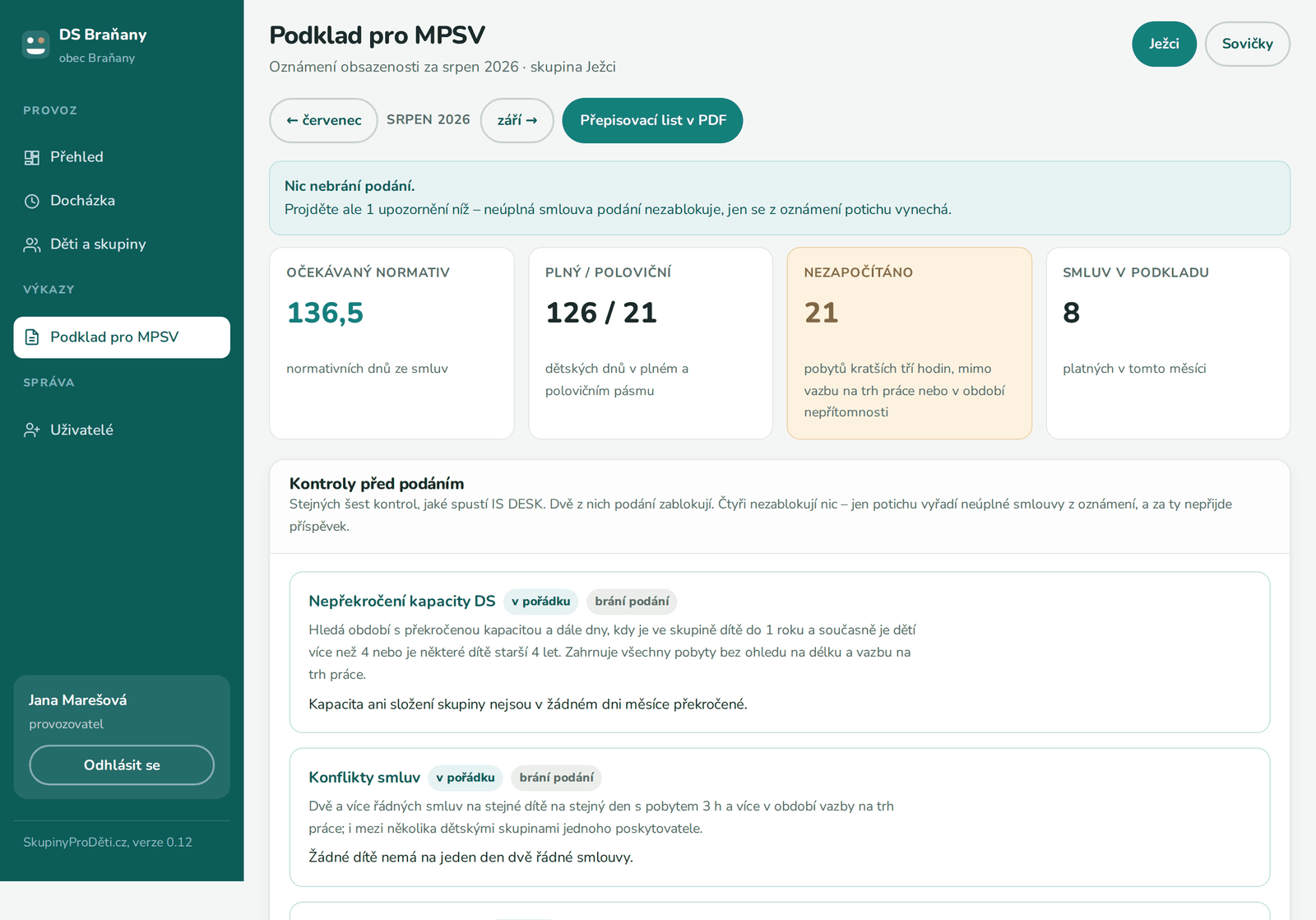Click 'obec Braňany' subtitle in sidebar
1316x920 pixels.
[x=97, y=58]
